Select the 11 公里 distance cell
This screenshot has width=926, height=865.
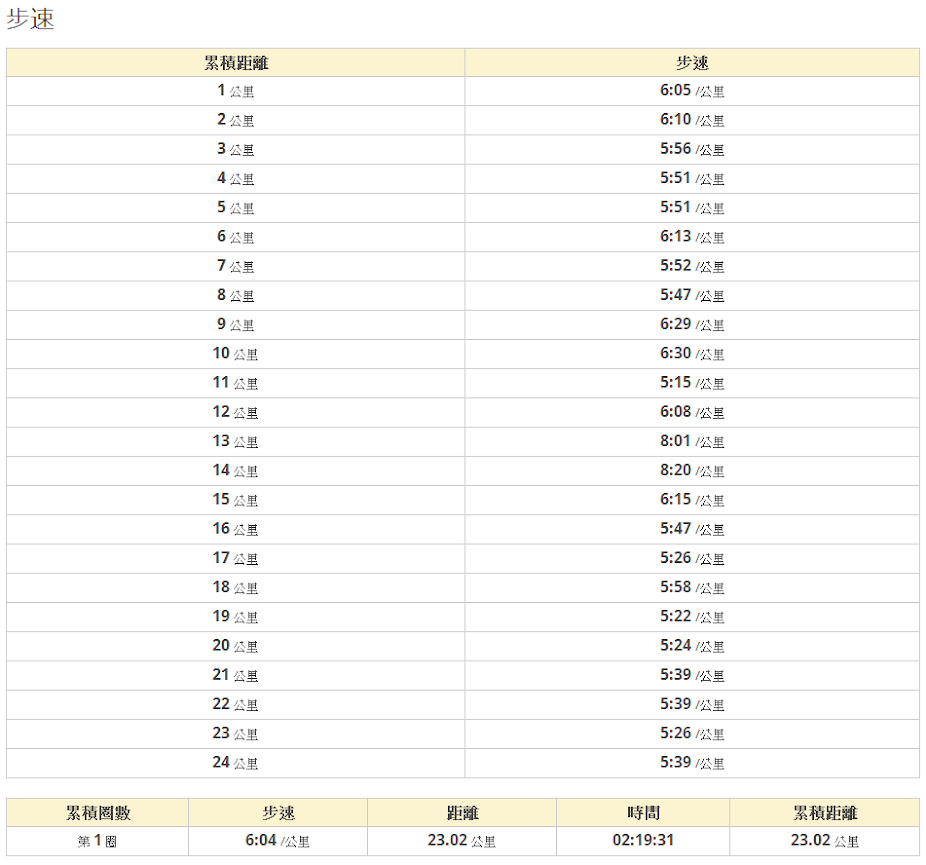pyautogui.click(x=236, y=383)
